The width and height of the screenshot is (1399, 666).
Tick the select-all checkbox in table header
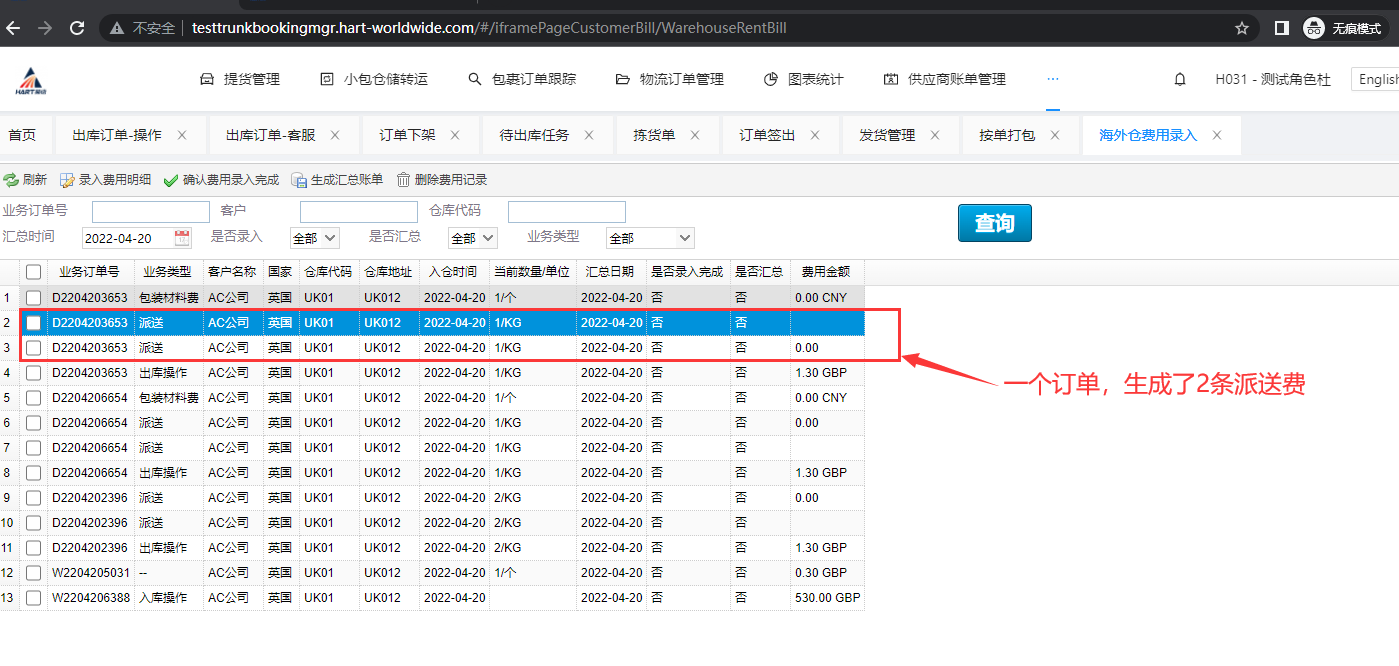(34, 272)
